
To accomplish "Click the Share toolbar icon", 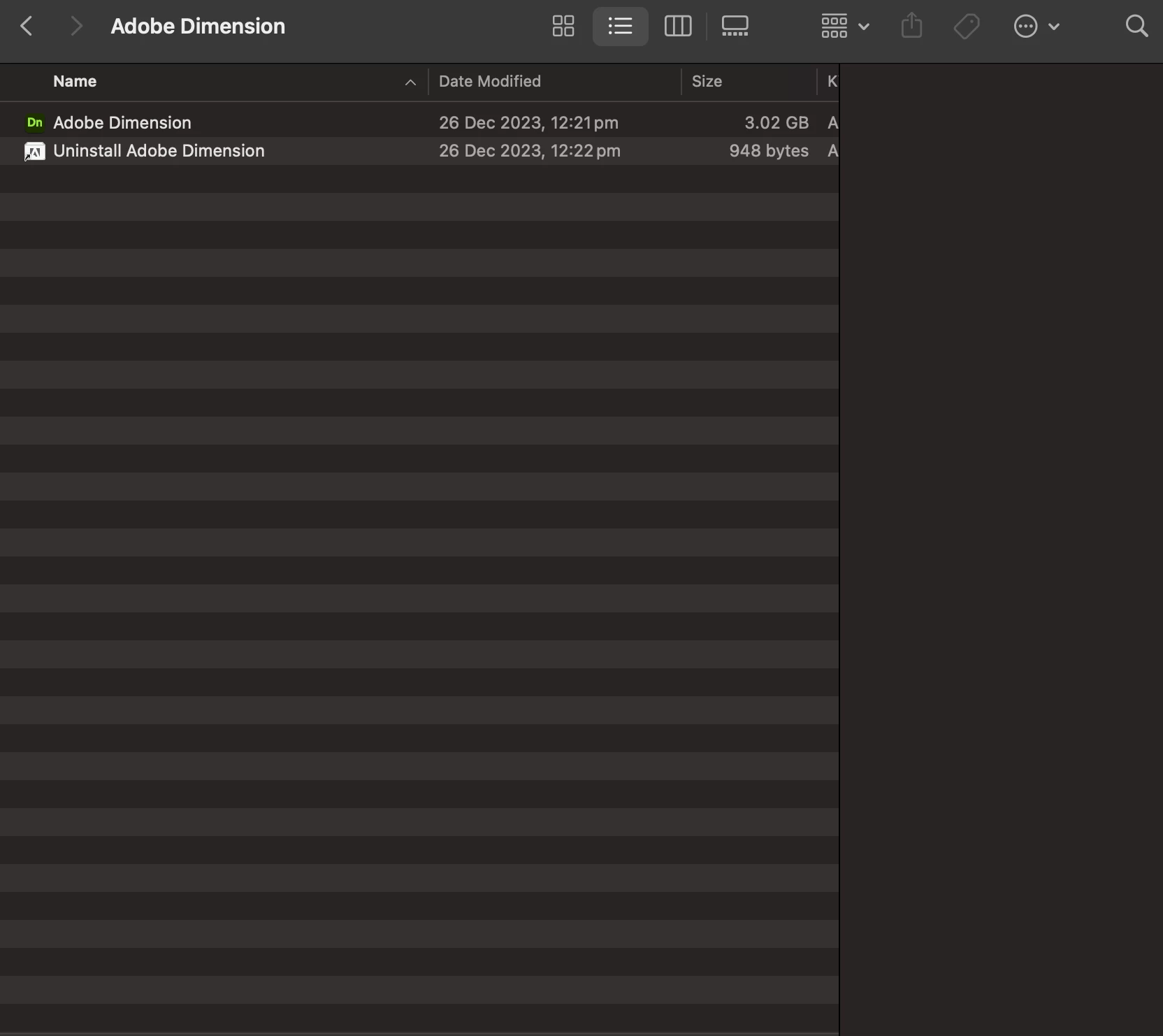I will click(911, 27).
